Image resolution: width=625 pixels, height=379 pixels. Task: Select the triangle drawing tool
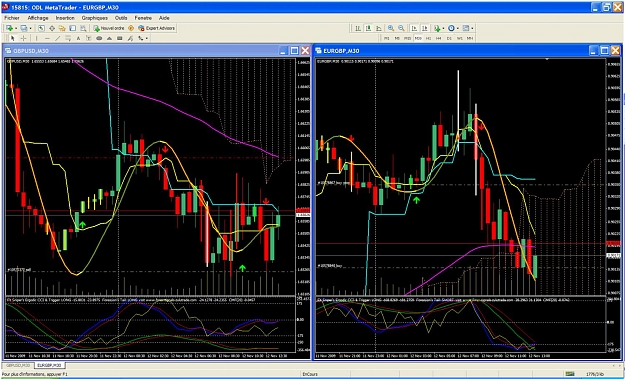tap(109, 38)
